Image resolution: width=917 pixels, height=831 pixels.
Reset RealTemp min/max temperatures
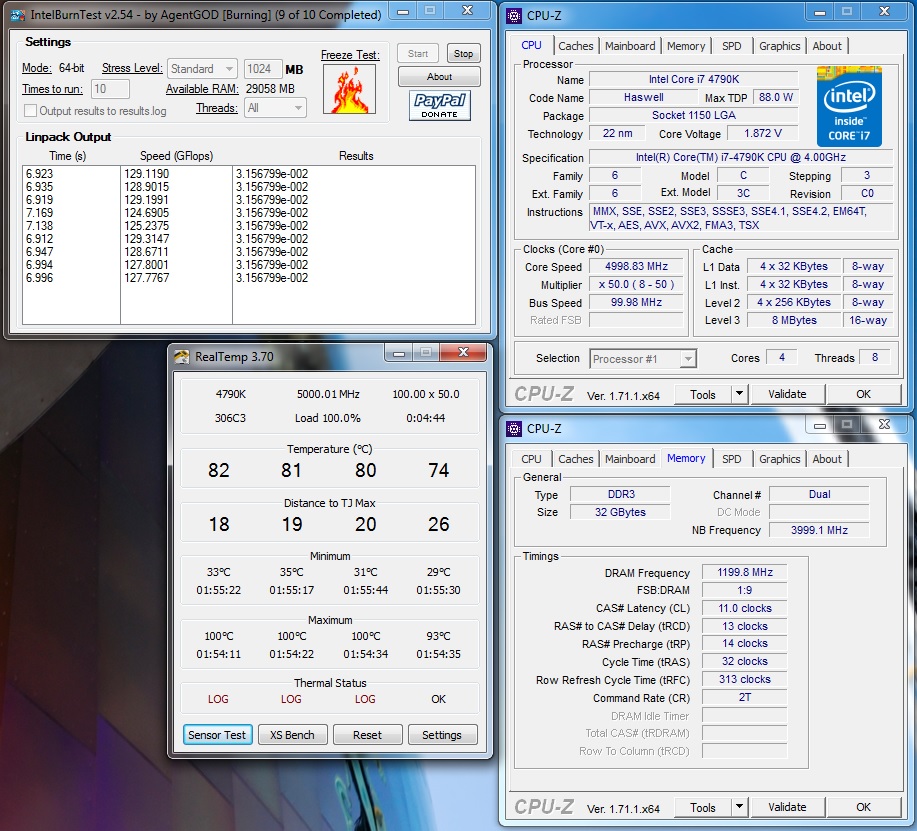[x=367, y=735]
